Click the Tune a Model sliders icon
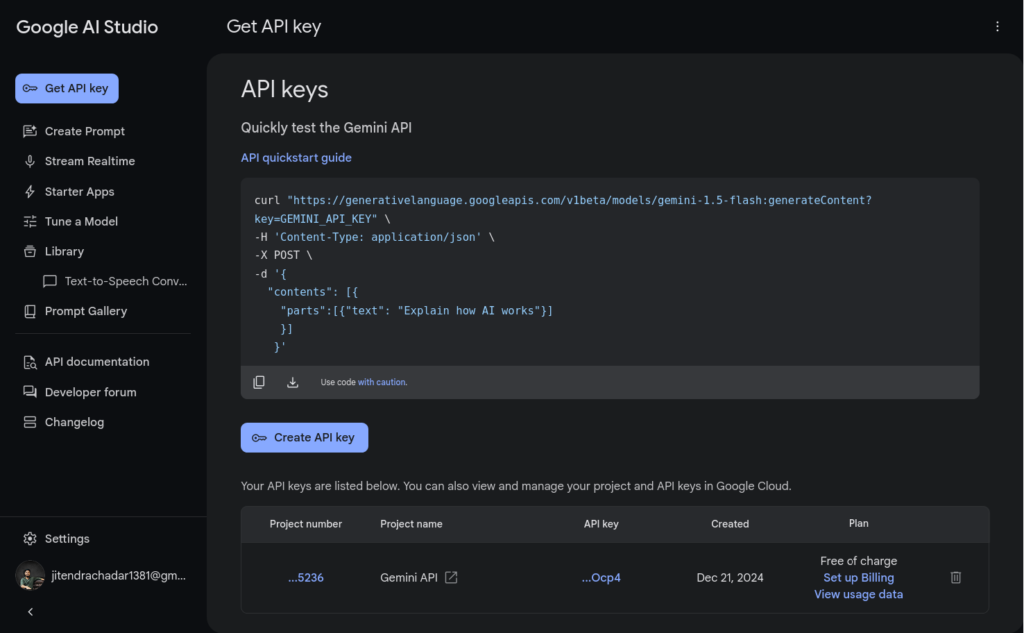Viewport: 1024px width, 633px height. [x=30, y=221]
